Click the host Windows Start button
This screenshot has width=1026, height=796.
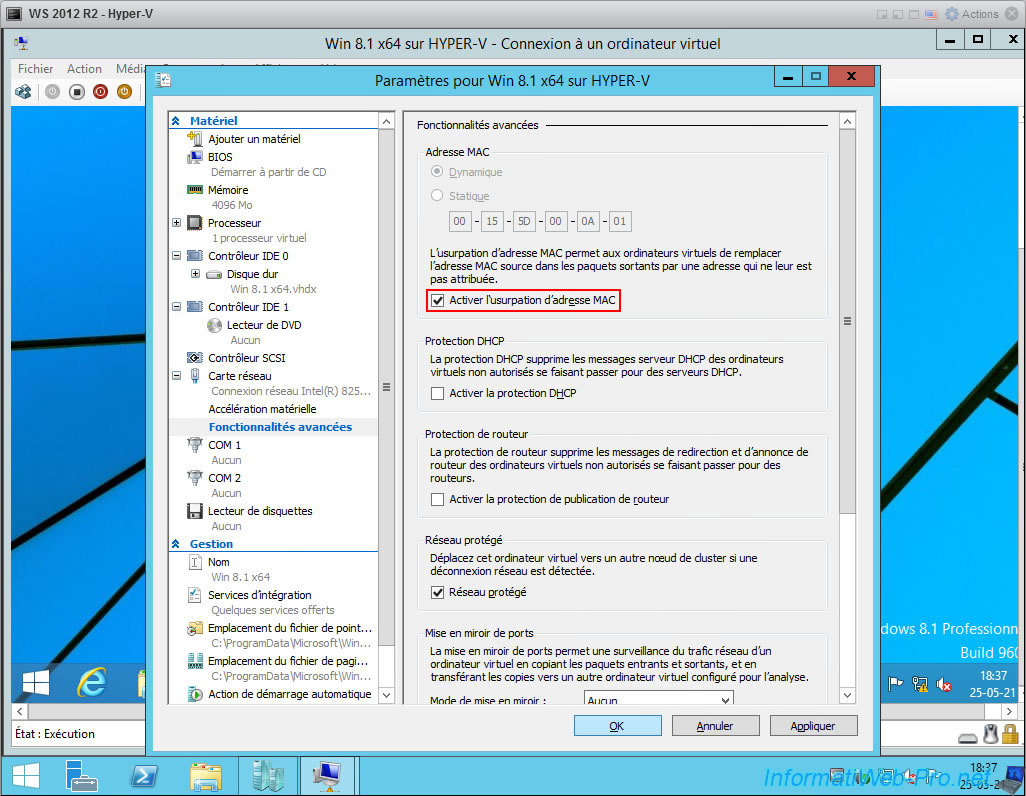[x=26, y=776]
